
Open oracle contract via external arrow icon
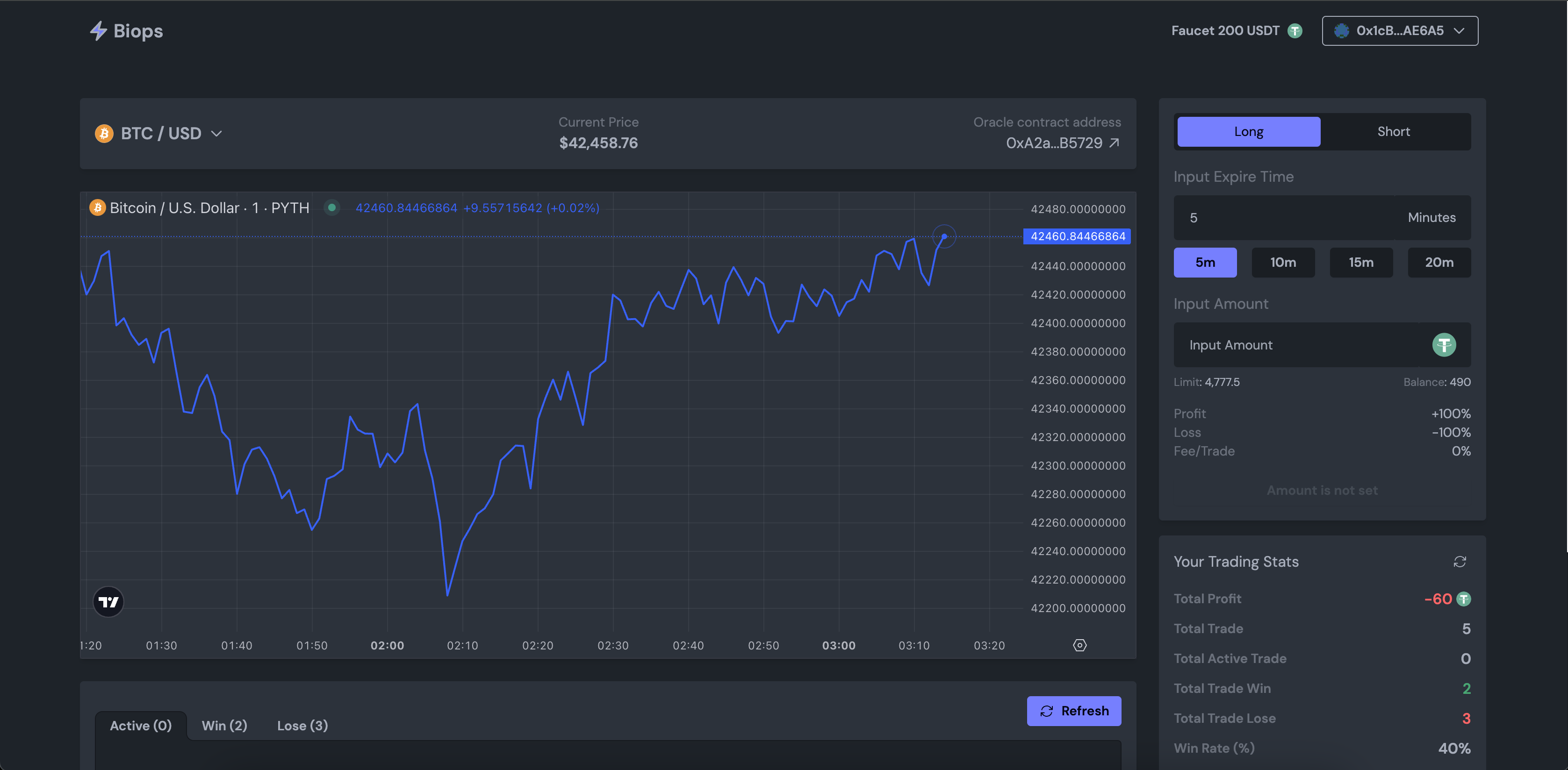(1114, 143)
